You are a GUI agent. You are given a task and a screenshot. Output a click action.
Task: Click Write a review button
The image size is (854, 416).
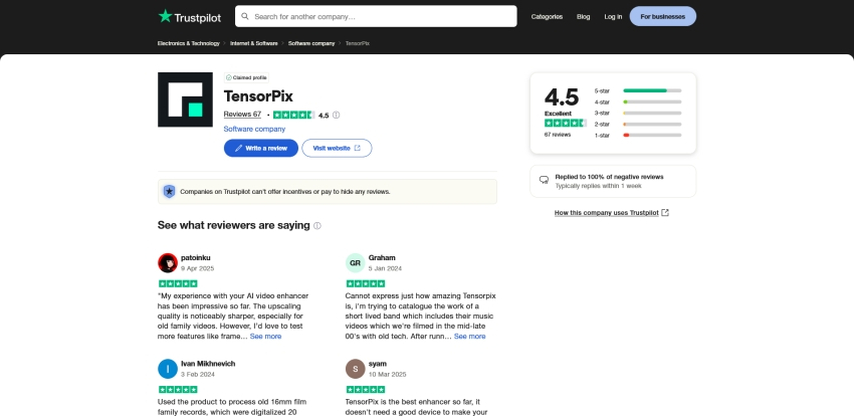pyautogui.click(x=261, y=148)
